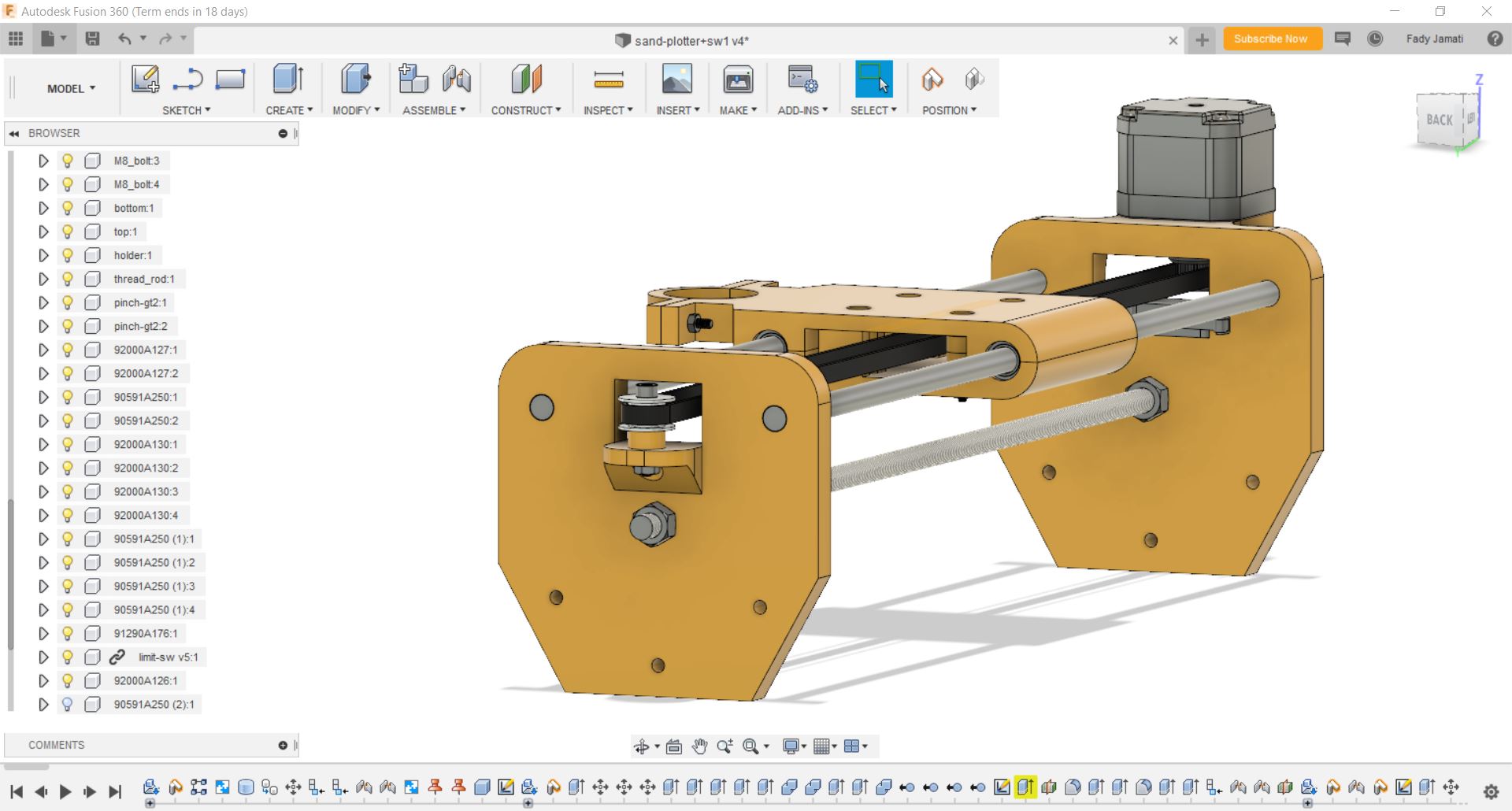Click the Subscribe Now button
The width and height of the screenshot is (1512, 811).
click(x=1270, y=39)
